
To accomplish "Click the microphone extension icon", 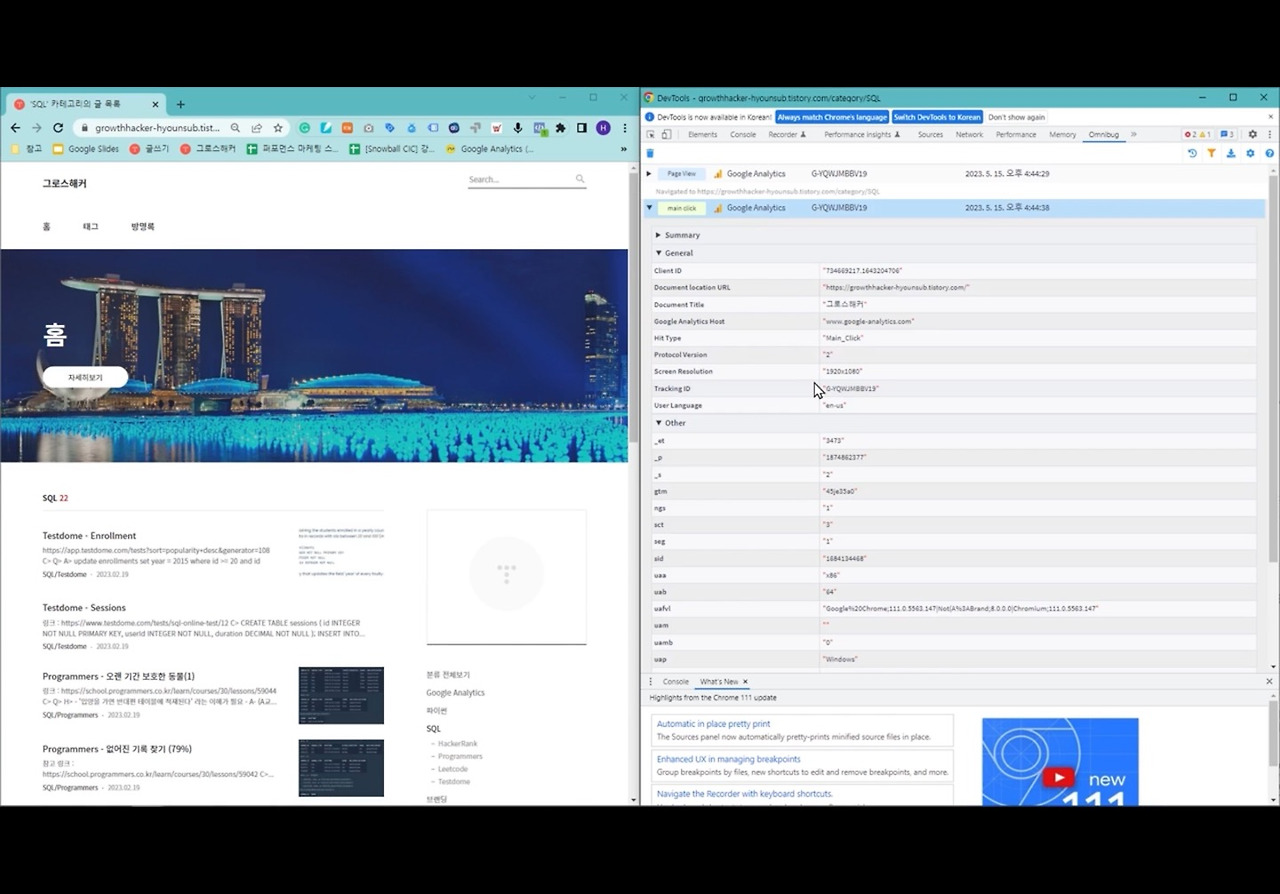I will [518, 128].
